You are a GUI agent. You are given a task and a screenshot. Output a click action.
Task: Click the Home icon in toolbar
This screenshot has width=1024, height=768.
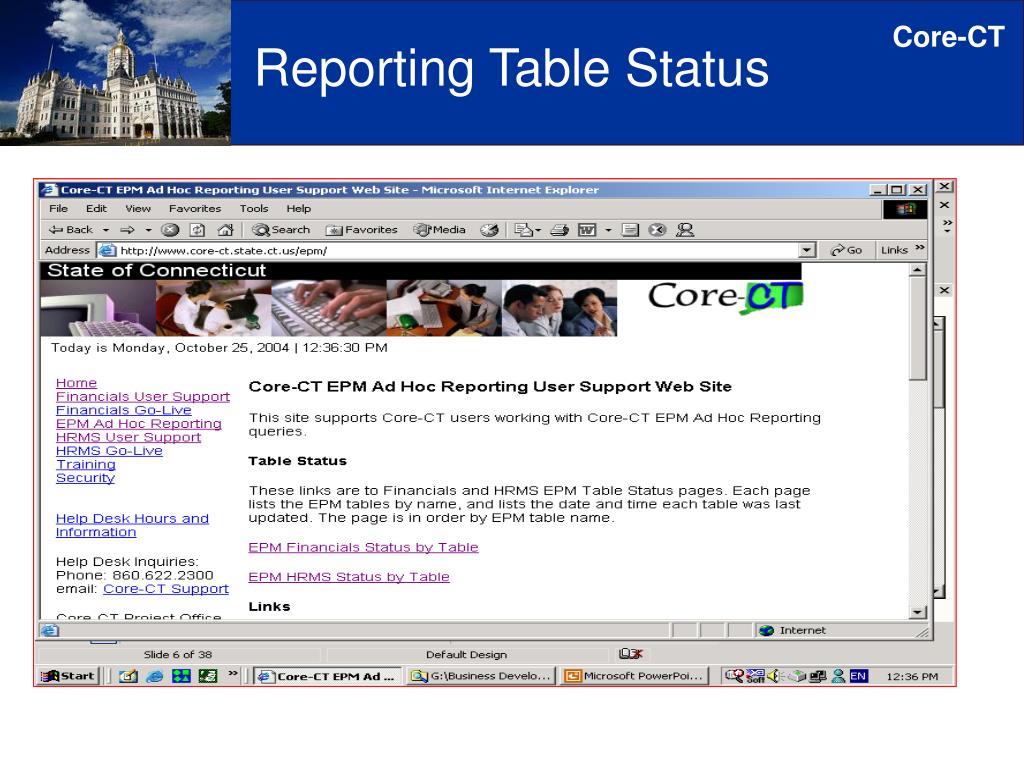(225, 230)
